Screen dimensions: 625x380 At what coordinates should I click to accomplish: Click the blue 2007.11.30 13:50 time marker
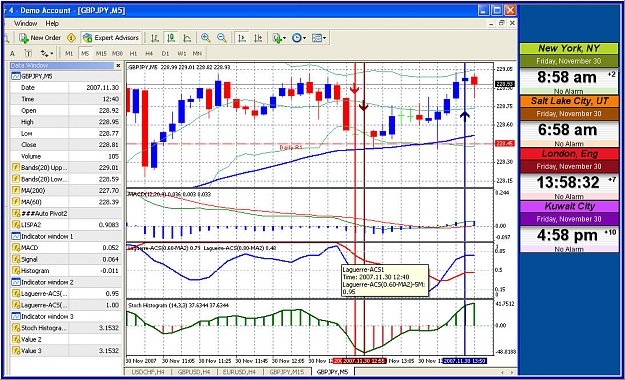(465, 361)
